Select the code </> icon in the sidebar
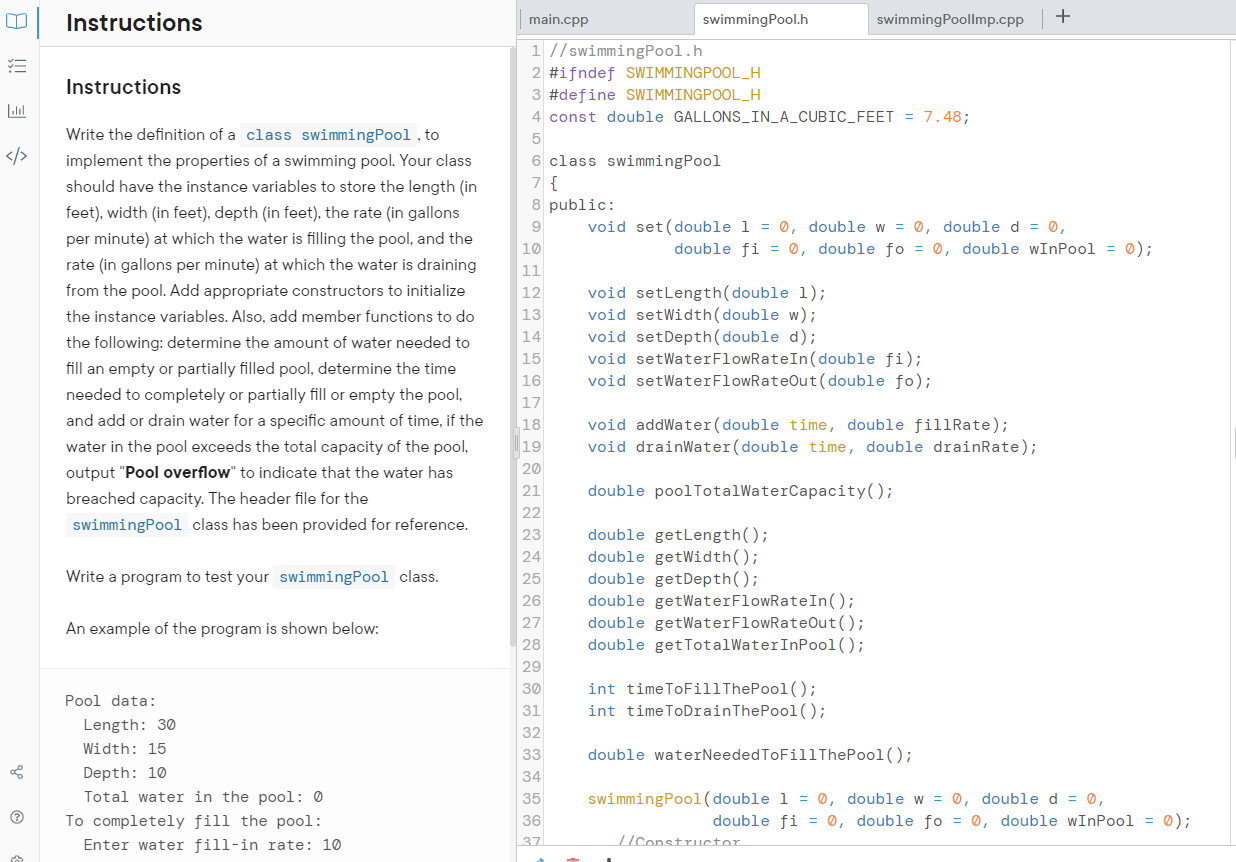This screenshot has height=862, width=1236. click(16, 155)
